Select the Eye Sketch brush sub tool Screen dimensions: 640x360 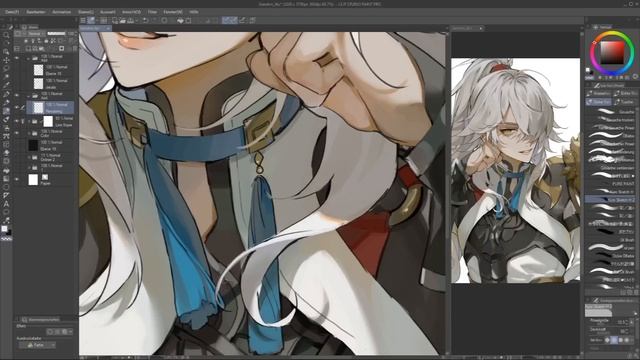click(610, 200)
